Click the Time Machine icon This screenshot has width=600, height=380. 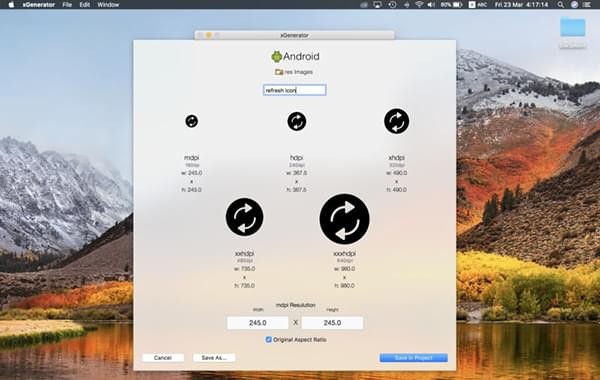click(x=392, y=5)
